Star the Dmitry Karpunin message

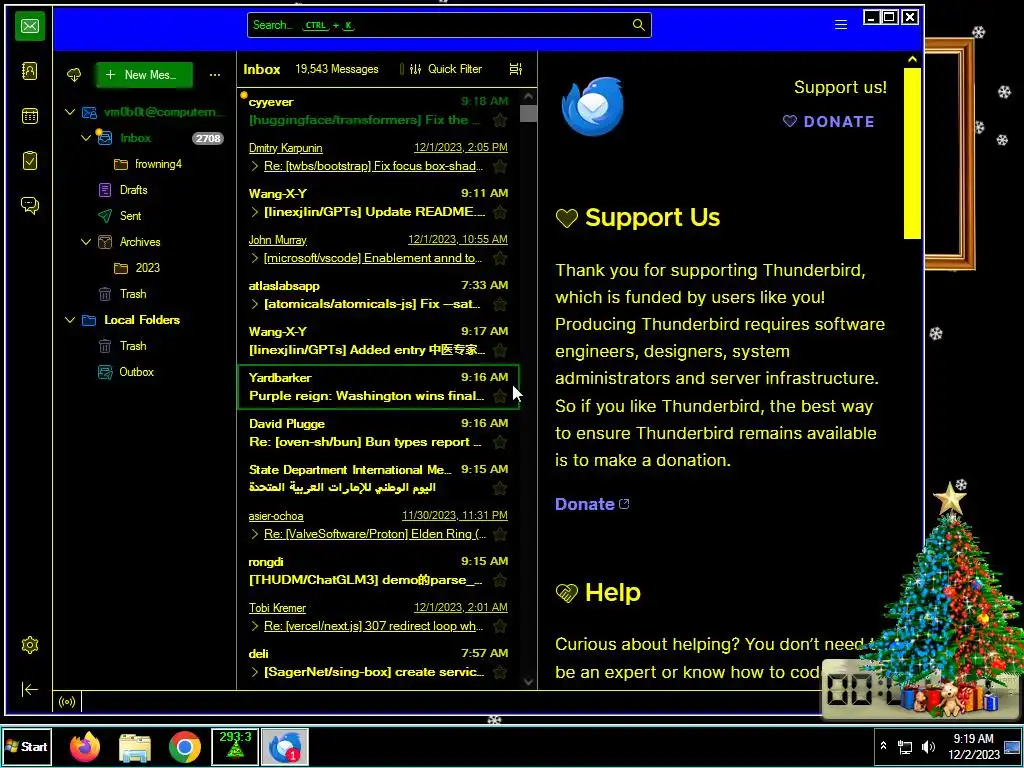point(500,167)
